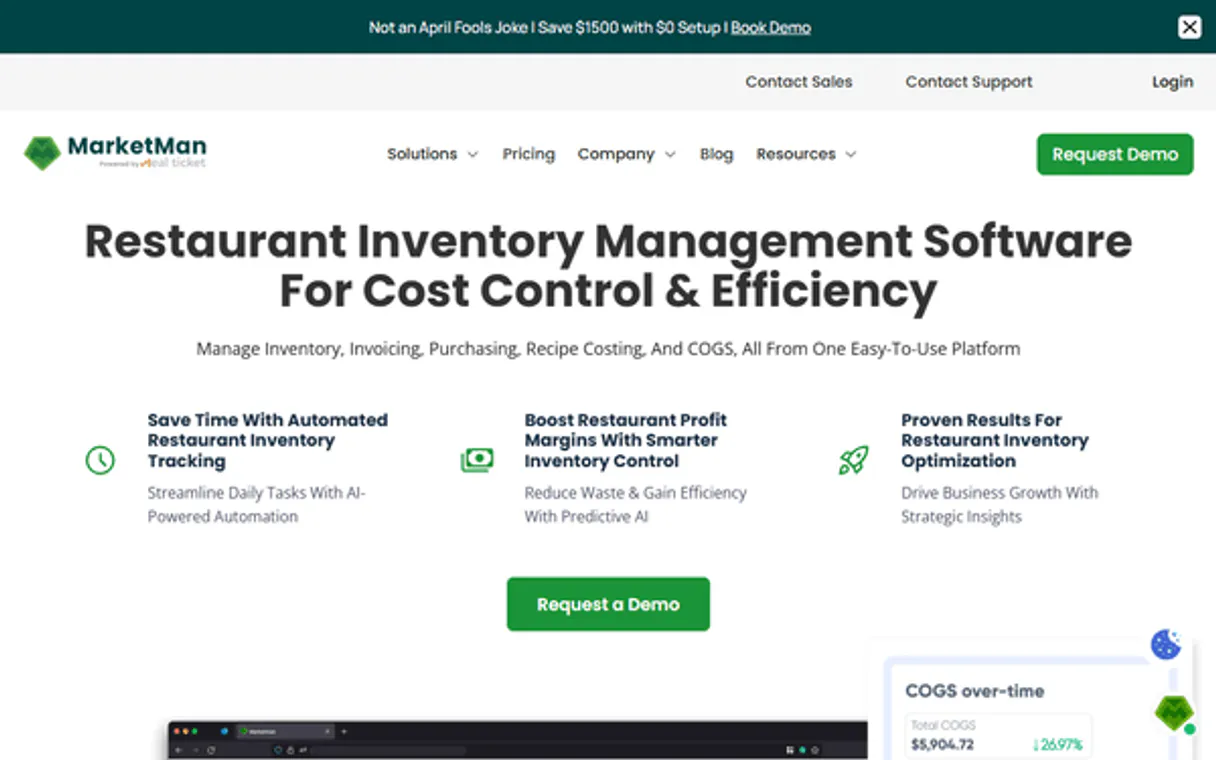Click the MarketMan logo
The width and height of the screenshot is (1216, 760).
(115, 153)
